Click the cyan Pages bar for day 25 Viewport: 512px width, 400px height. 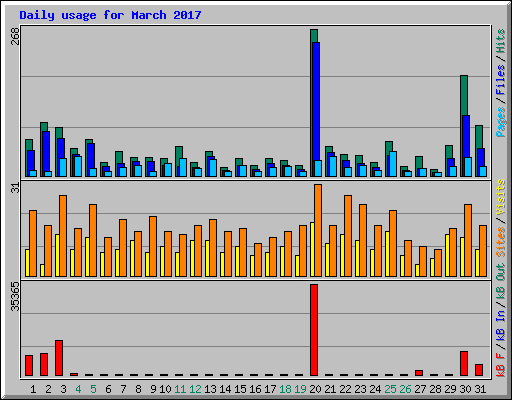tap(393, 164)
